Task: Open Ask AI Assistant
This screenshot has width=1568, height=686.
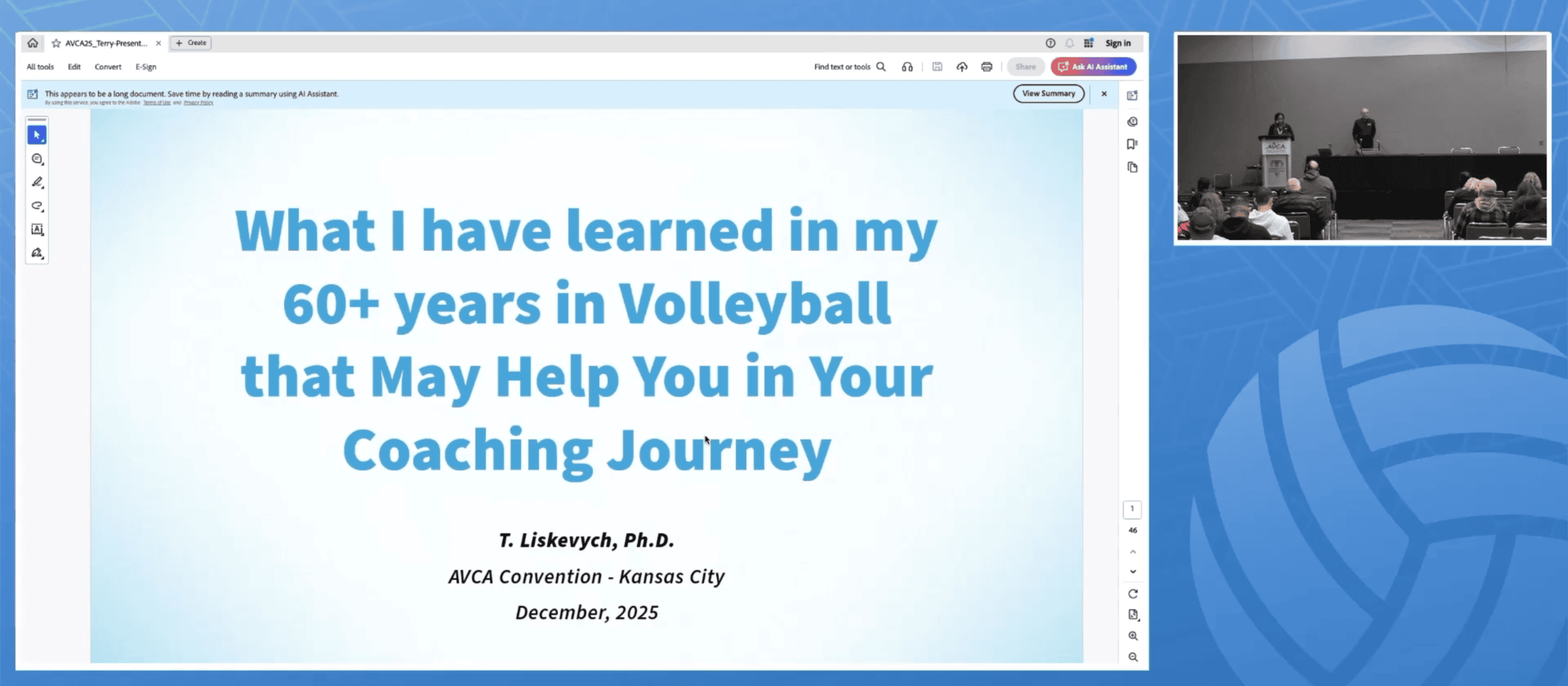Action: click(x=1093, y=67)
